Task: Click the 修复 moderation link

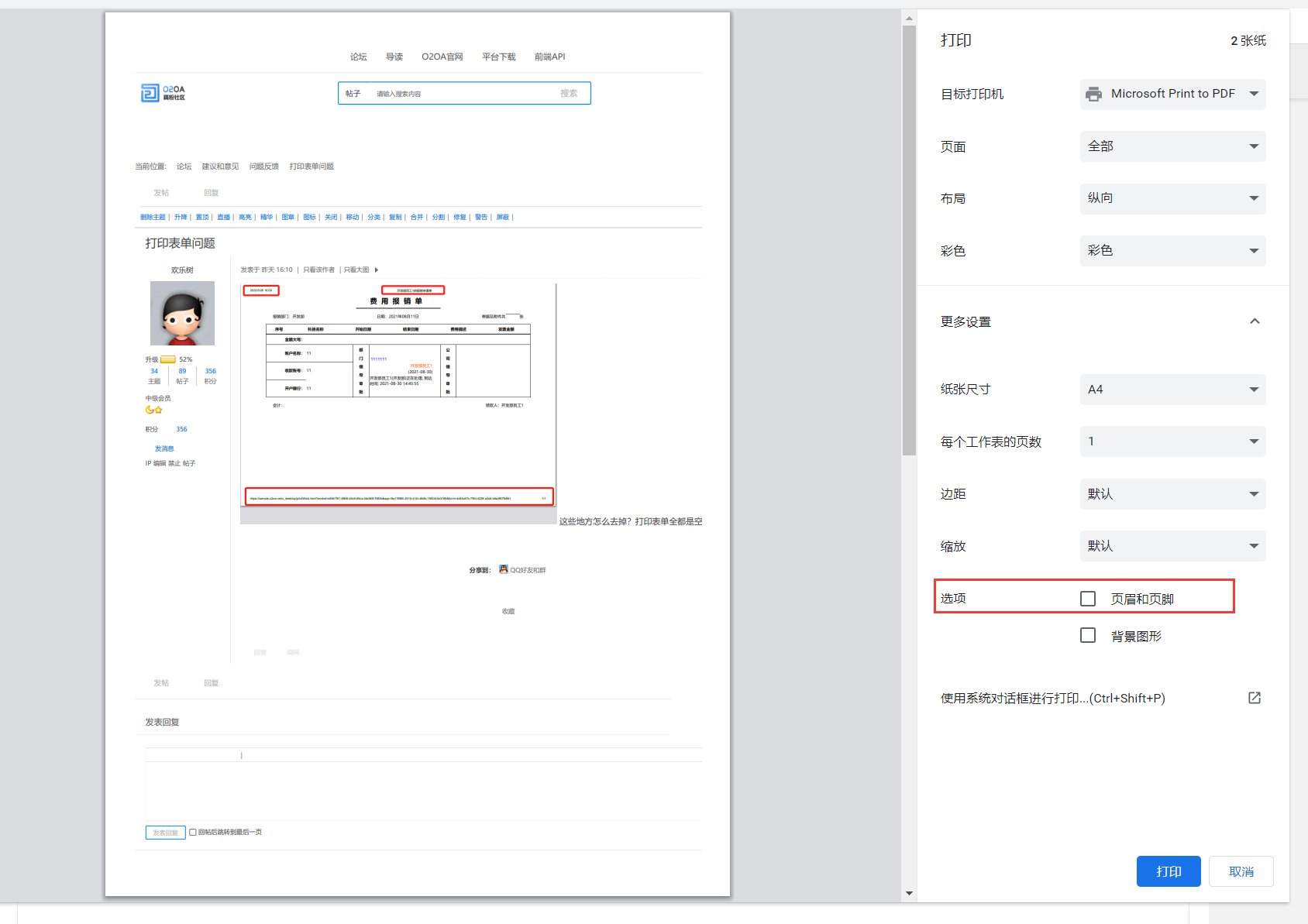Action: click(x=460, y=217)
